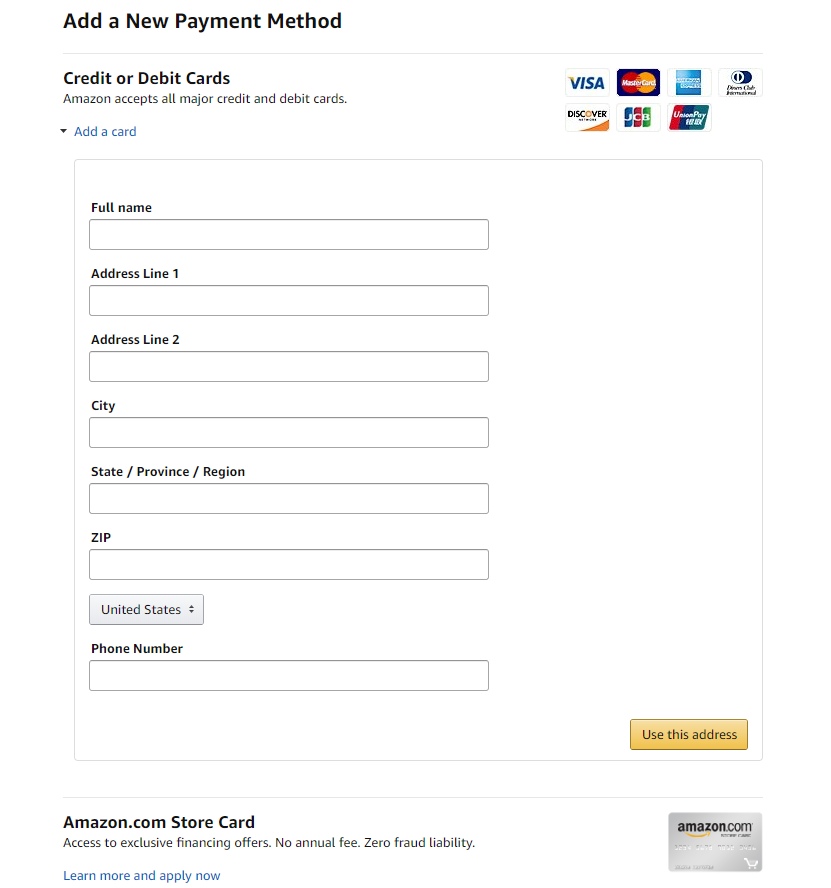The height and width of the screenshot is (888, 831).
Task: Focus the State / Province / Region field
Action: tap(289, 499)
